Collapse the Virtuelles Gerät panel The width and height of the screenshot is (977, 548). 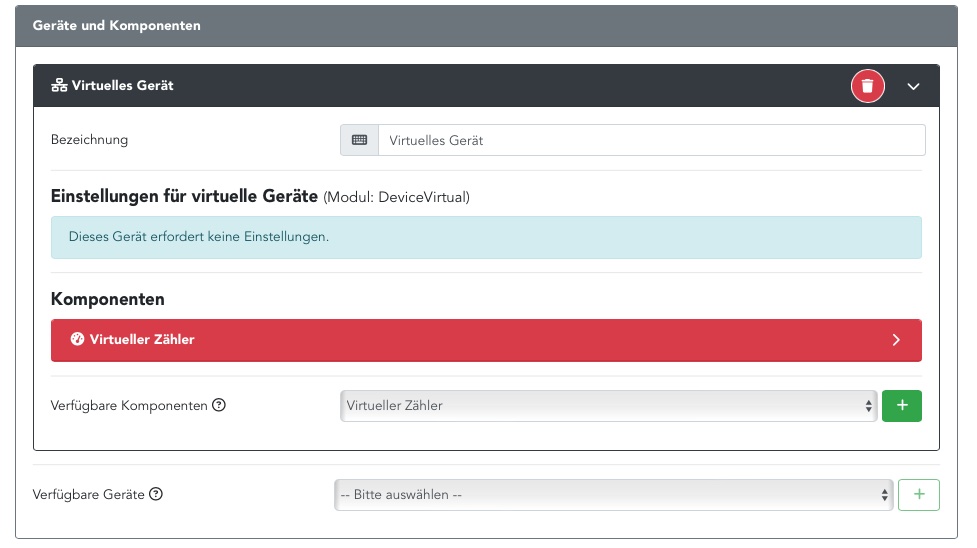click(913, 87)
